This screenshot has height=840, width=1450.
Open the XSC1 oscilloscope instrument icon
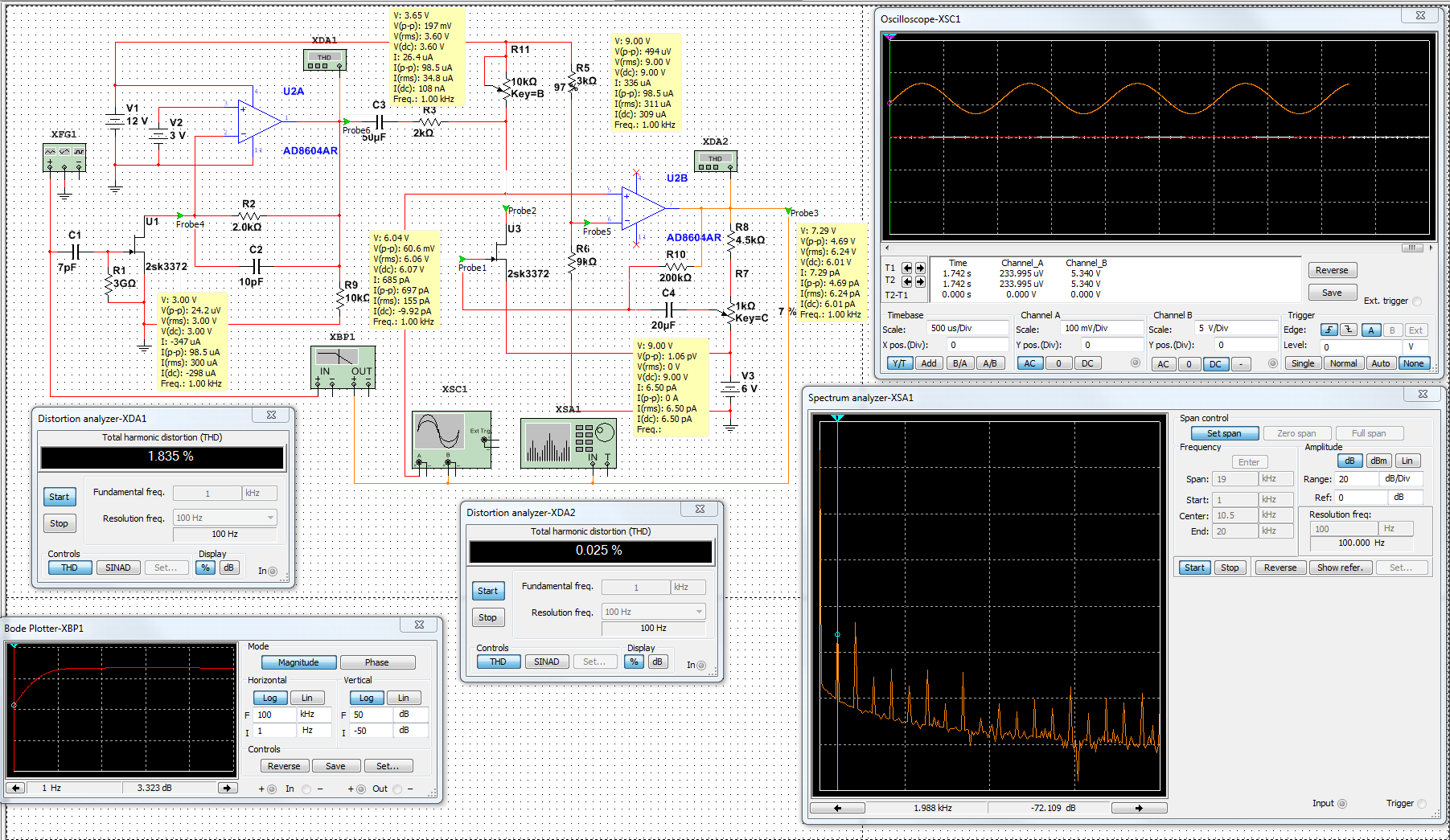tap(451, 440)
